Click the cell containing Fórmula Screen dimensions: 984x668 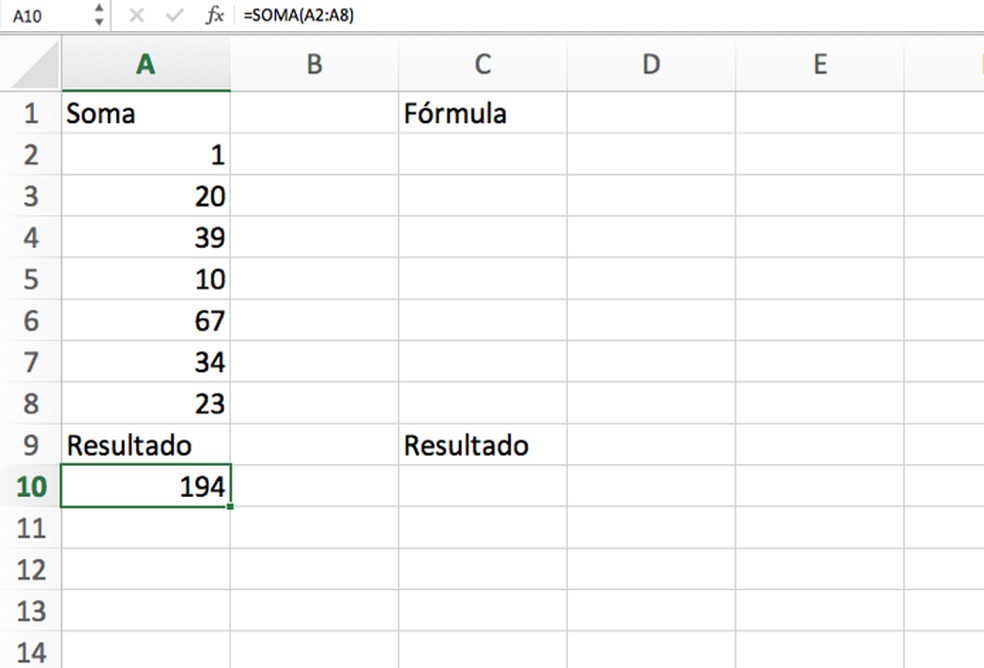(482, 113)
